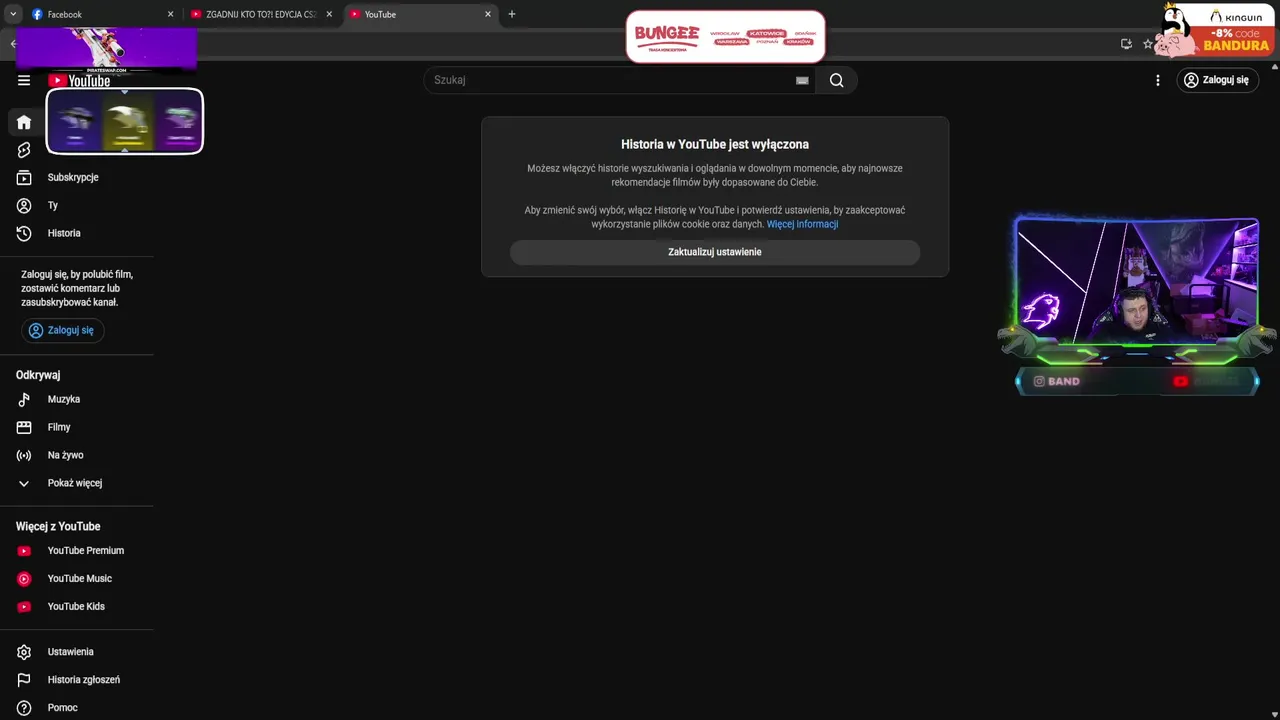Open the three-dot settings menu

1158,81
